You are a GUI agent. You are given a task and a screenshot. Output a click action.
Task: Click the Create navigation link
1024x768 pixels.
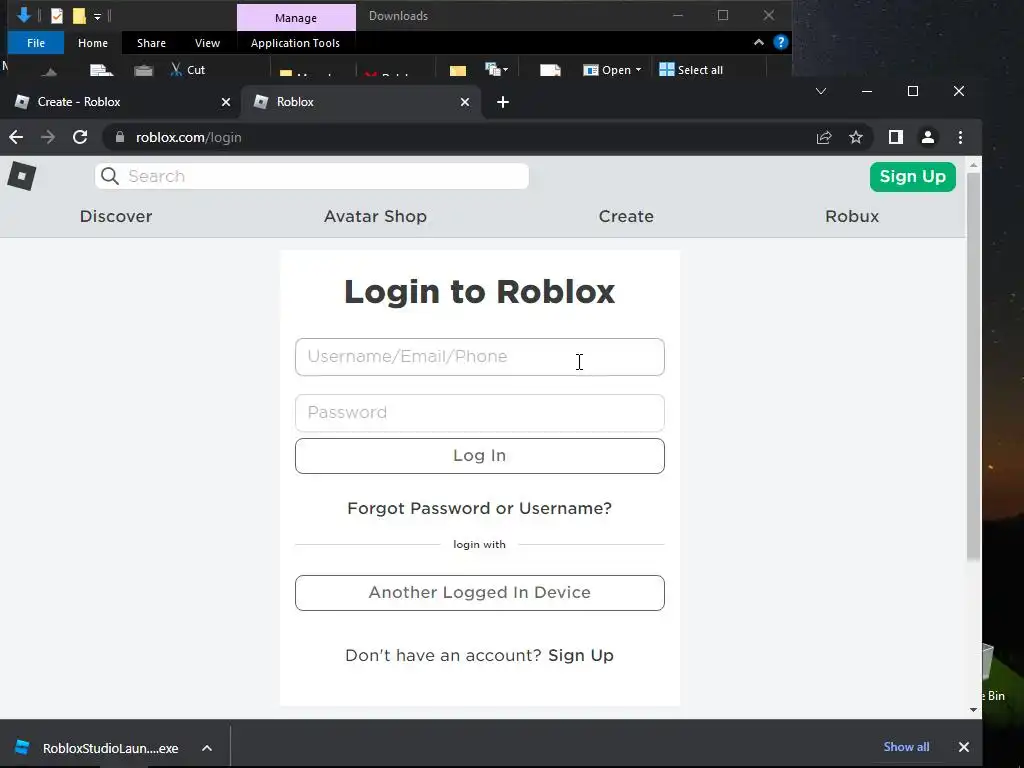pos(626,216)
